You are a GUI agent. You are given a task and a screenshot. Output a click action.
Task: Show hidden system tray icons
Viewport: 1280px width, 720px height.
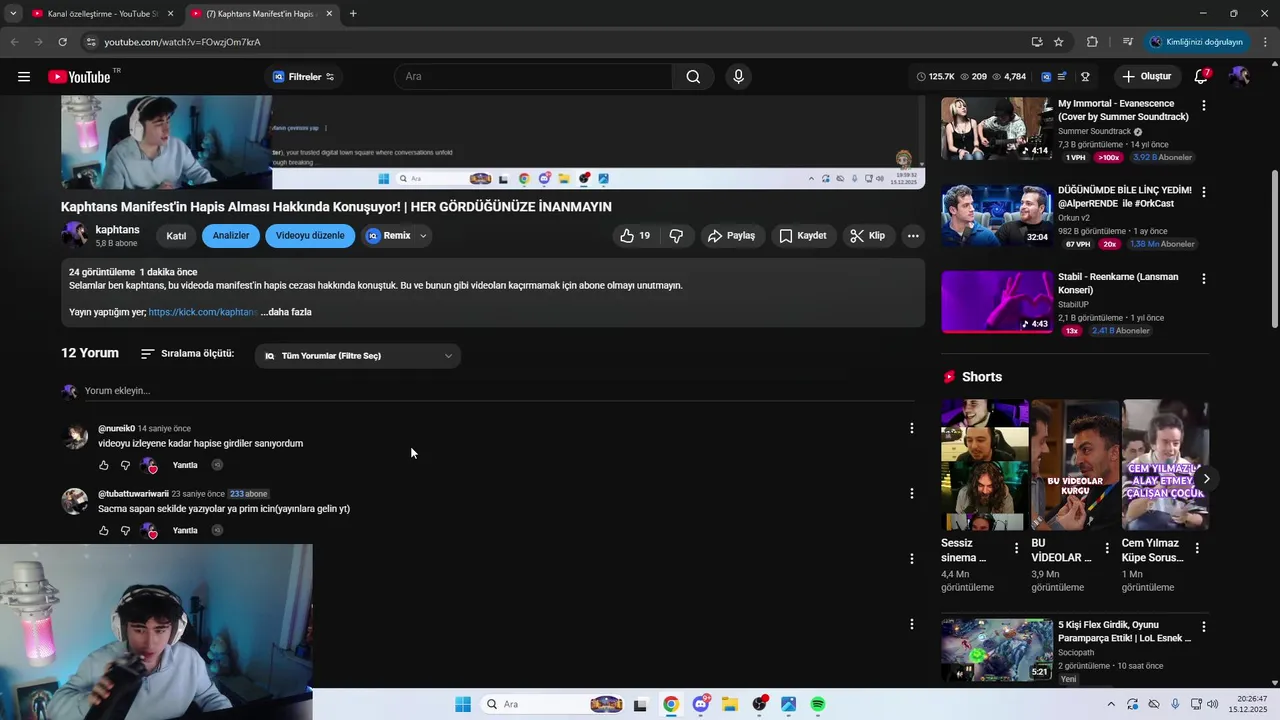click(1110, 704)
